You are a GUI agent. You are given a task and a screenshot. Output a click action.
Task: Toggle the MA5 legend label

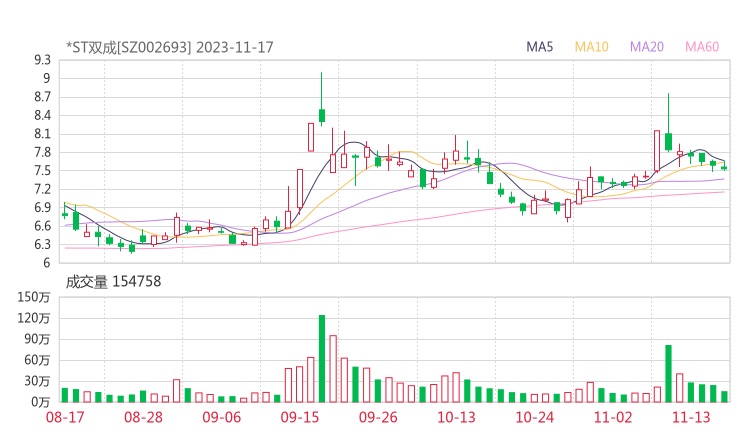(x=540, y=47)
